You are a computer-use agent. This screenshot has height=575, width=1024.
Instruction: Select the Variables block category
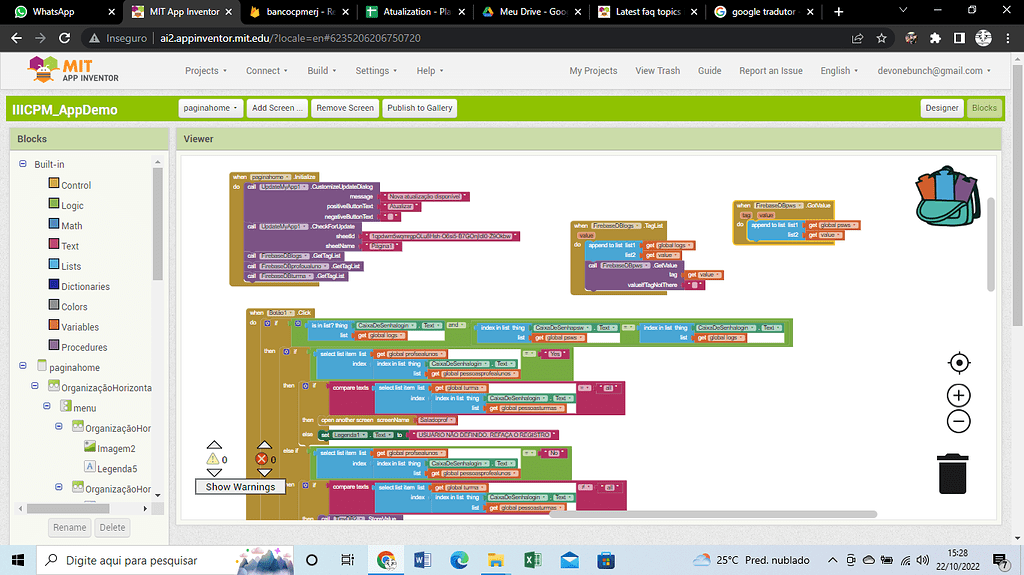[79, 327]
